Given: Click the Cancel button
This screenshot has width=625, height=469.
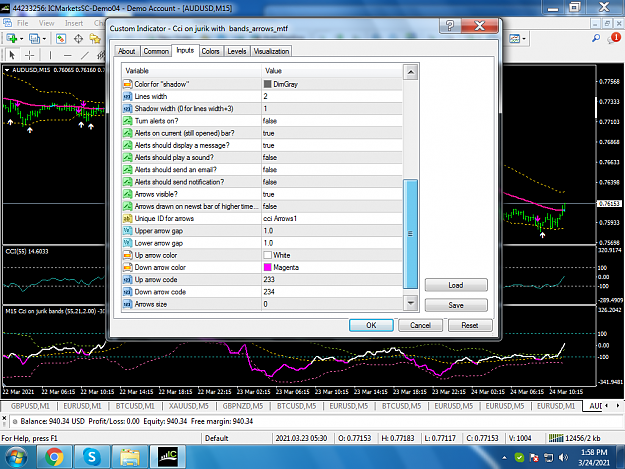Looking at the screenshot, I should pyautogui.click(x=420, y=325).
